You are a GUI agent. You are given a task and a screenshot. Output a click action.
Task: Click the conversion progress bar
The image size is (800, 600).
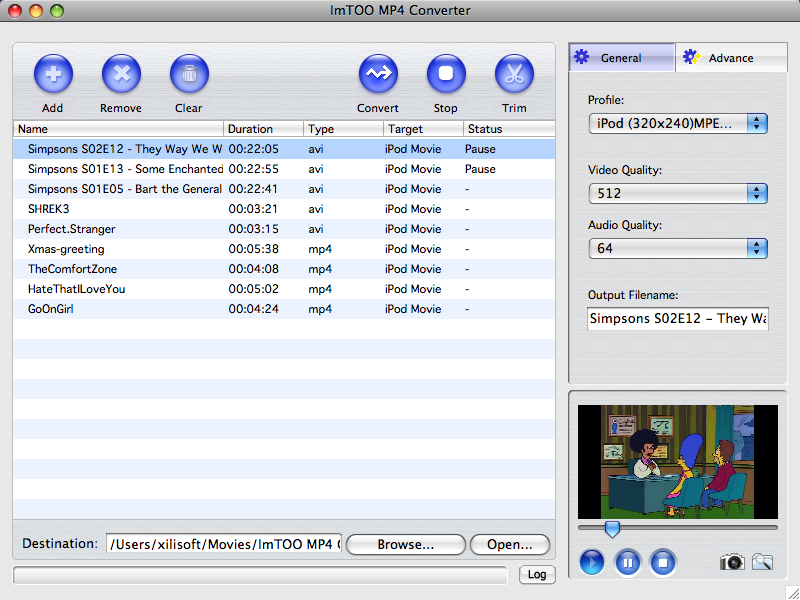coord(260,575)
